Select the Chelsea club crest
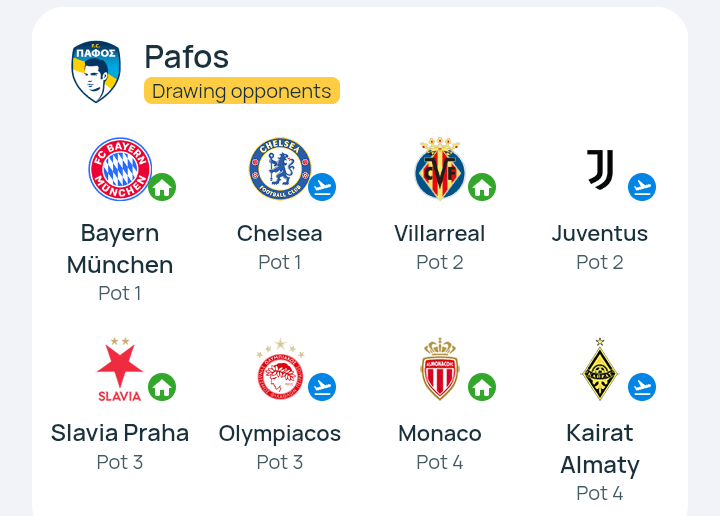Screen dimensions: 720x516 (280, 169)
